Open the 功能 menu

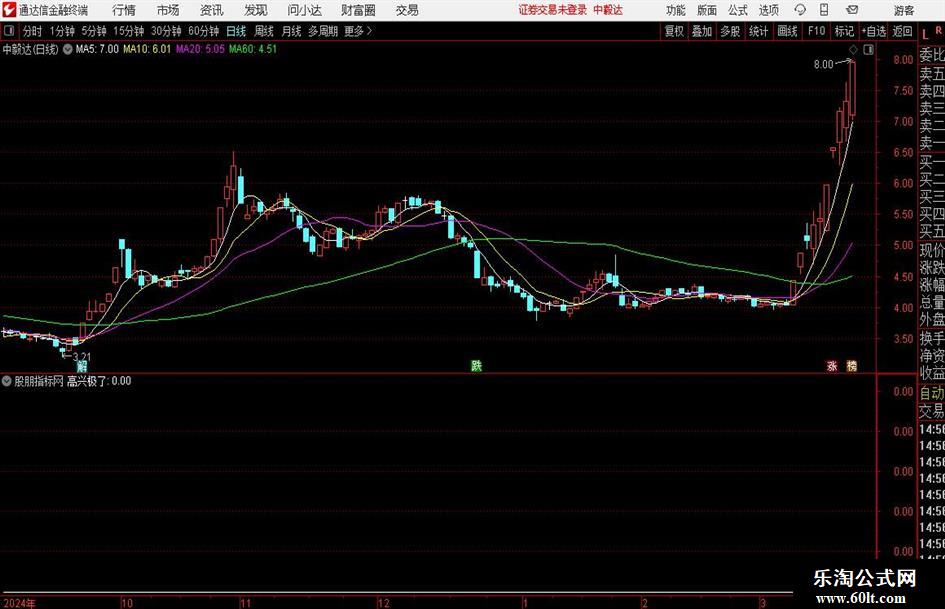coord(676,10)
